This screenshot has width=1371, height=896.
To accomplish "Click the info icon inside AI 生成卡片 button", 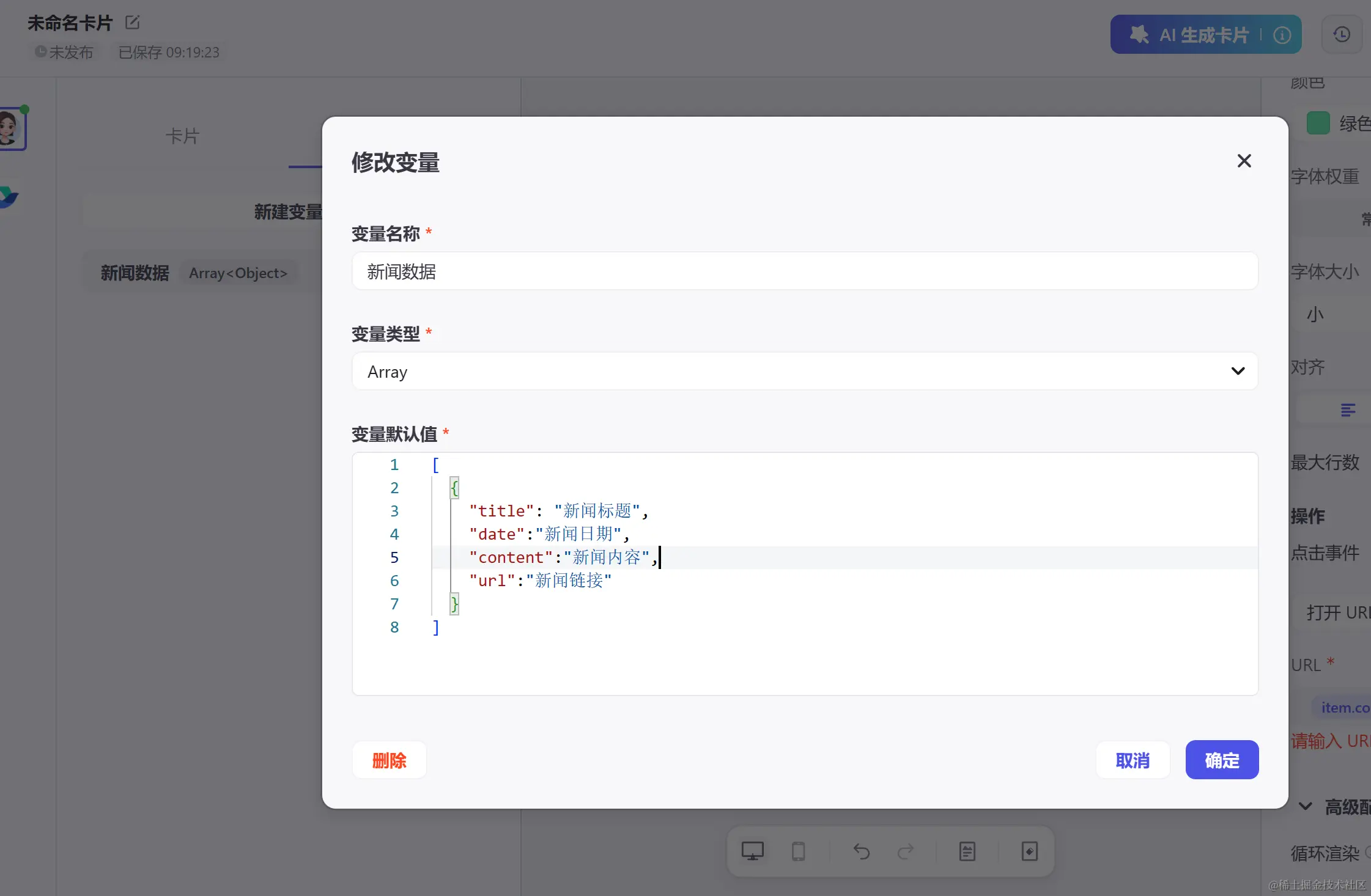I will click(1282, 35).
